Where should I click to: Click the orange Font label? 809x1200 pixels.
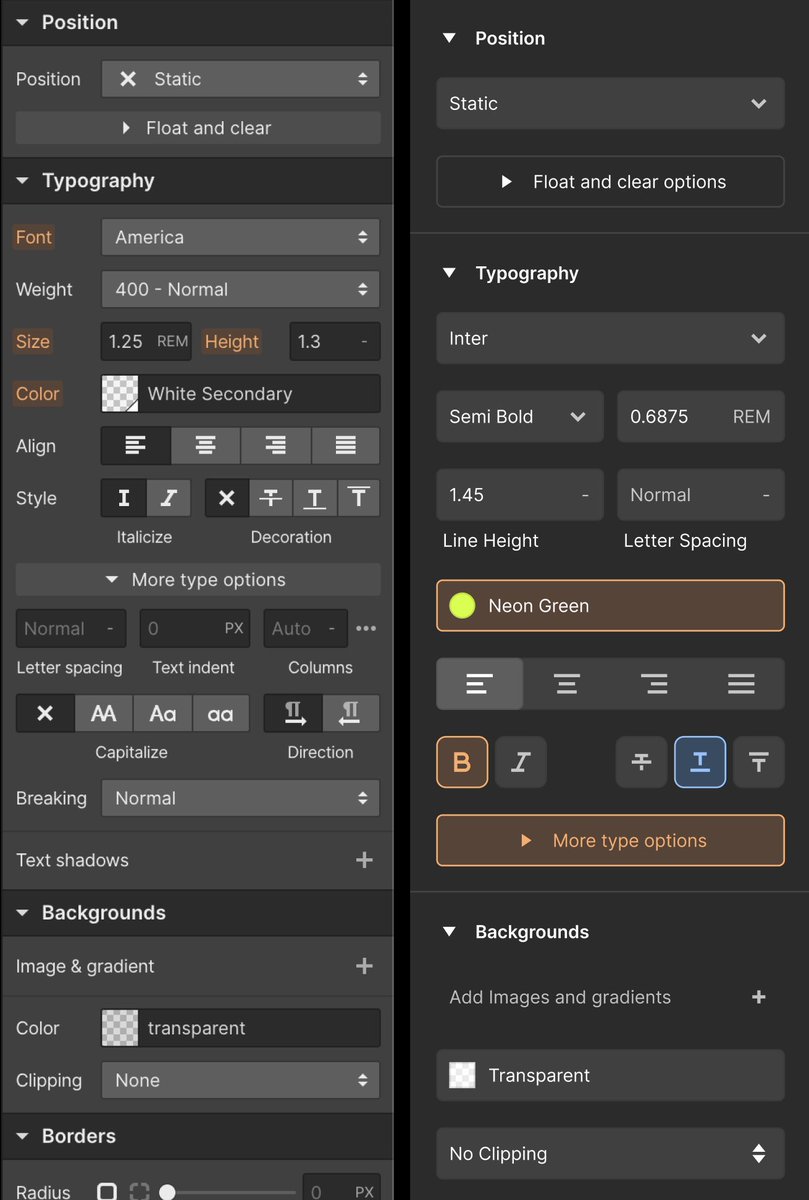[x=34, y=237]
